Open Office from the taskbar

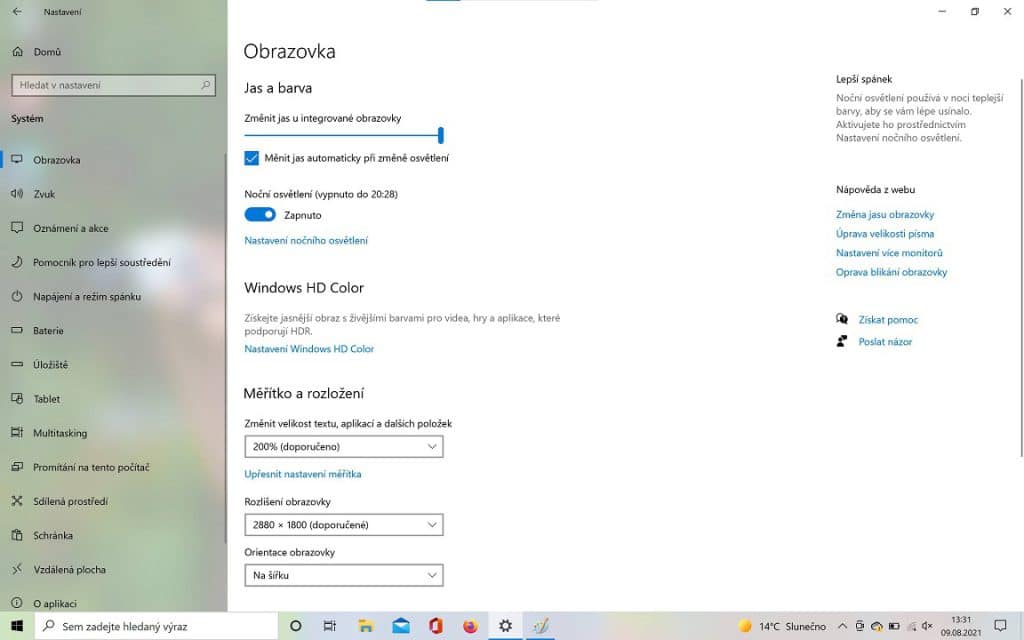coord(436,626)
